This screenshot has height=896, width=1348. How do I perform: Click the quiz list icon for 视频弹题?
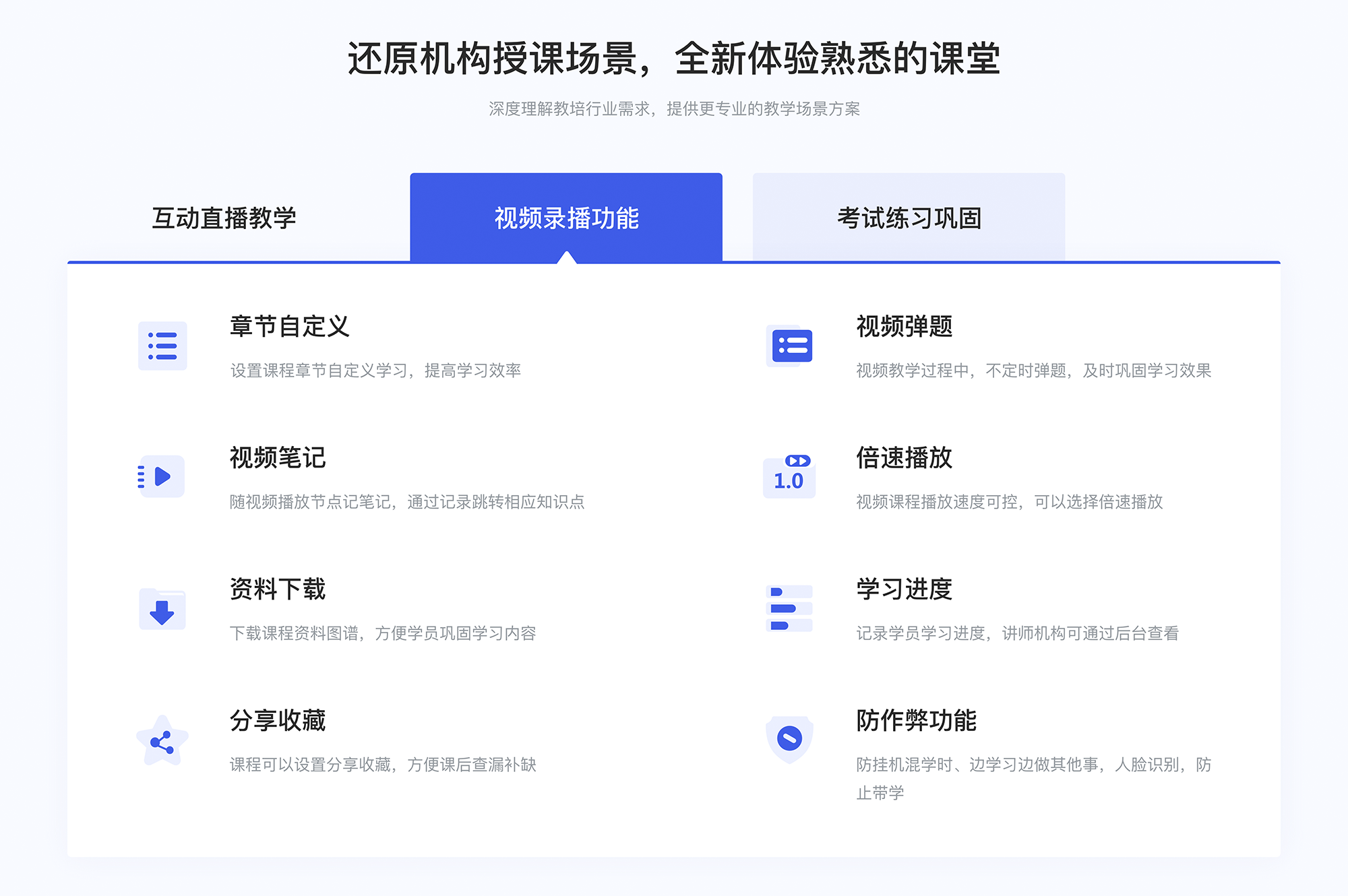(x=790, y=348)
